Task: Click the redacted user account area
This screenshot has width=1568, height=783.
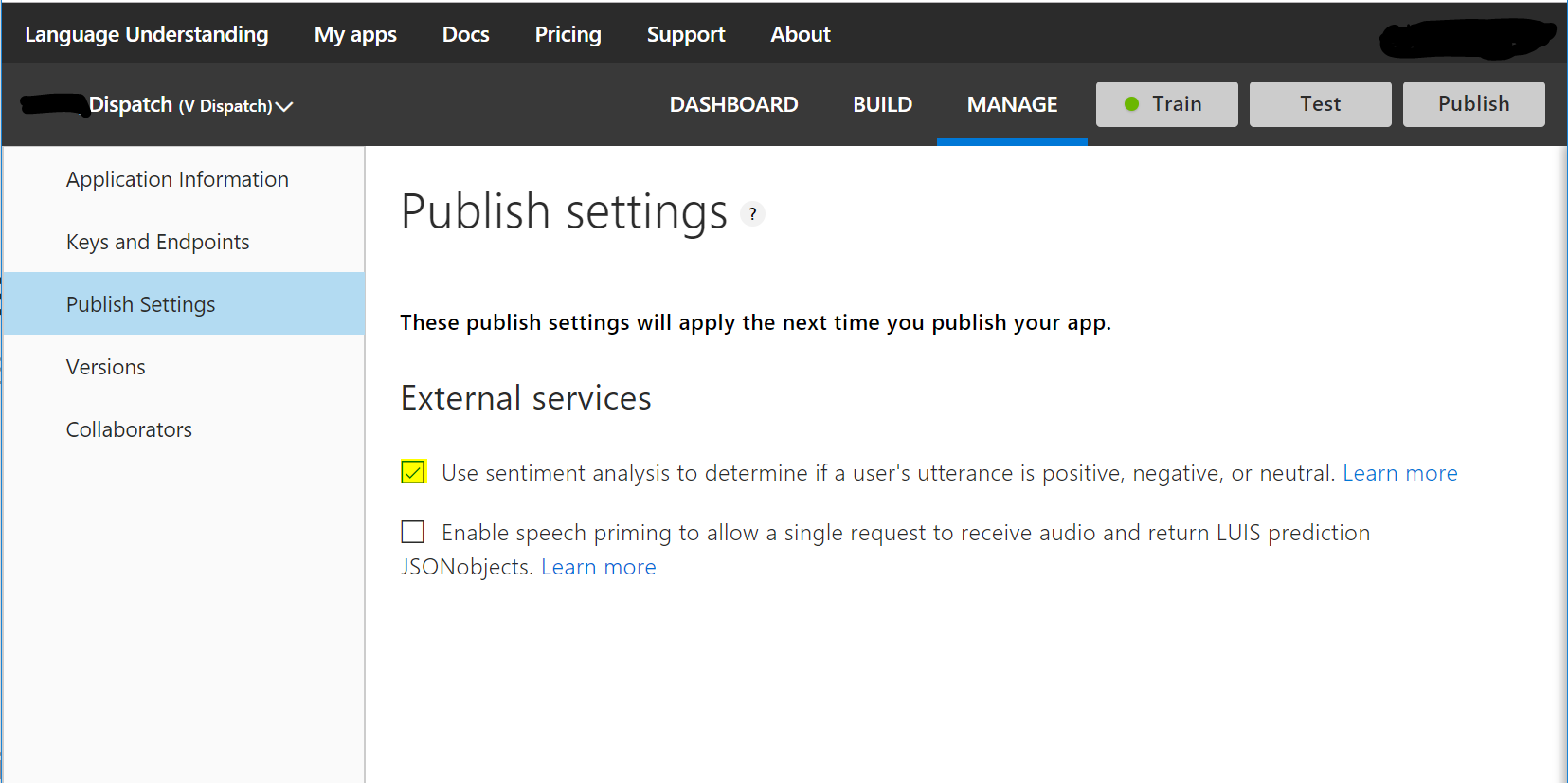Action: pos(1467,38)
